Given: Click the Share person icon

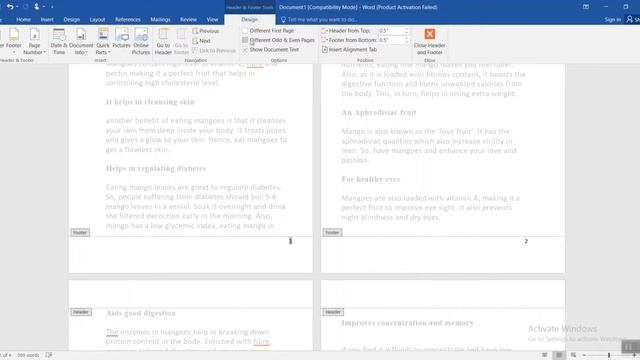Looking at the screenshot, I should [x=630, y=19].
